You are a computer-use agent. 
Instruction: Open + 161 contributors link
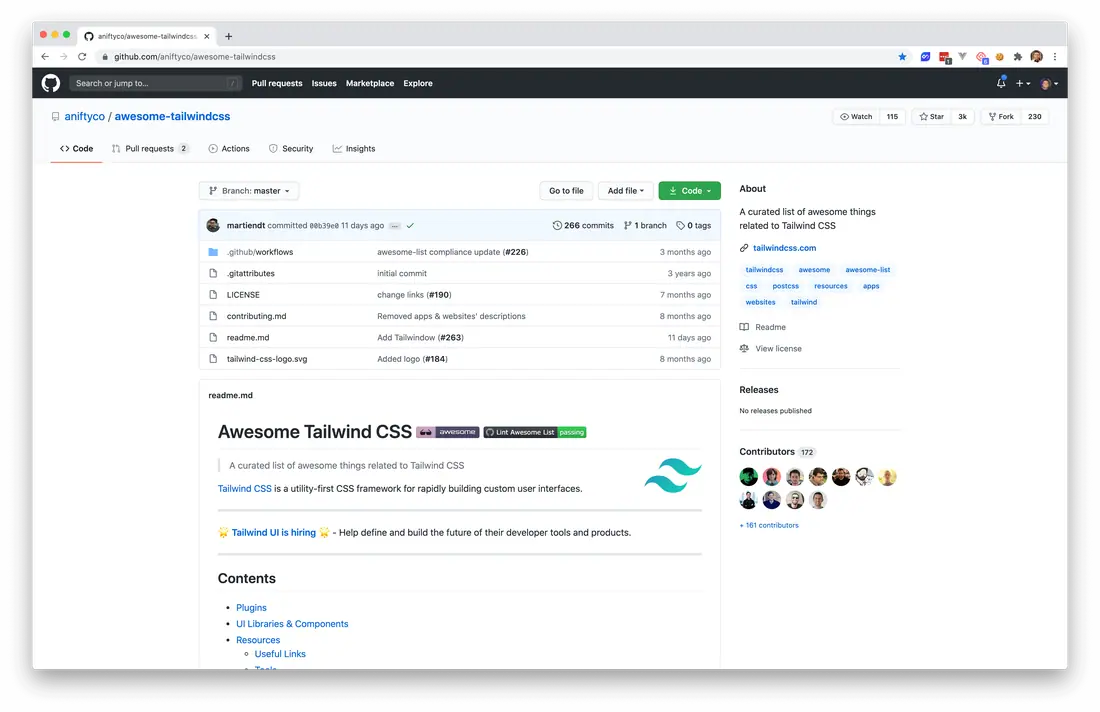click(x=769, y=525)
